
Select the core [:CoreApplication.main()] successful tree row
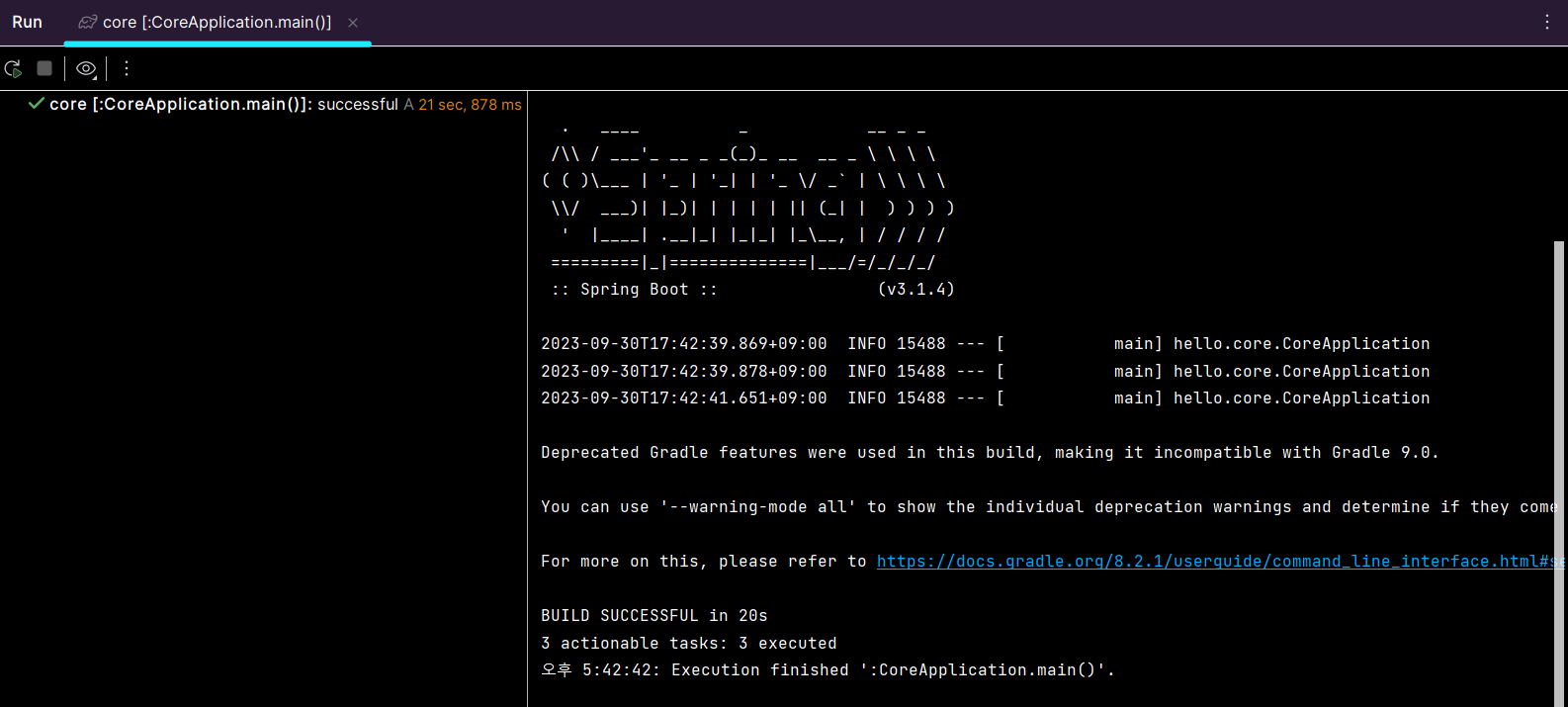(264, 104)
